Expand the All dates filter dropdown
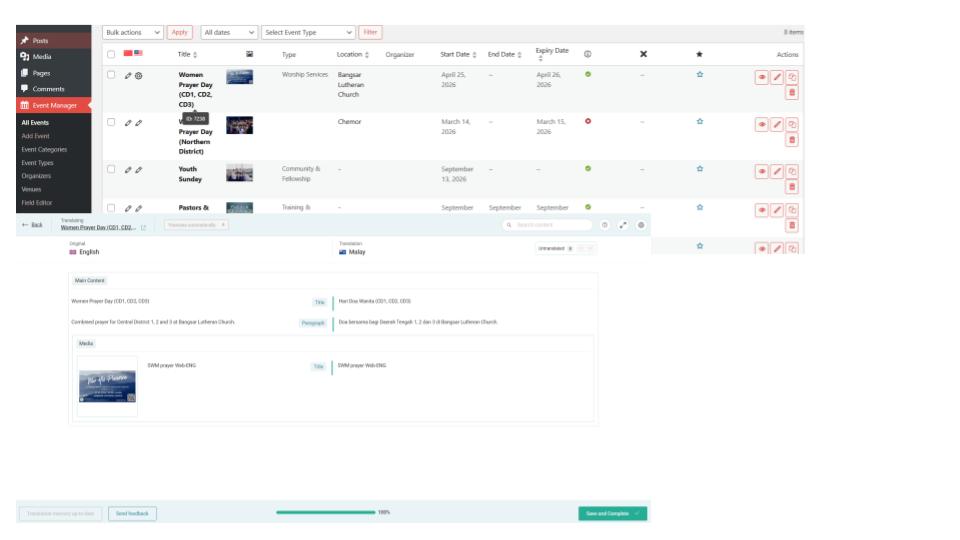 pyautogui.click(x=229, y=33)
